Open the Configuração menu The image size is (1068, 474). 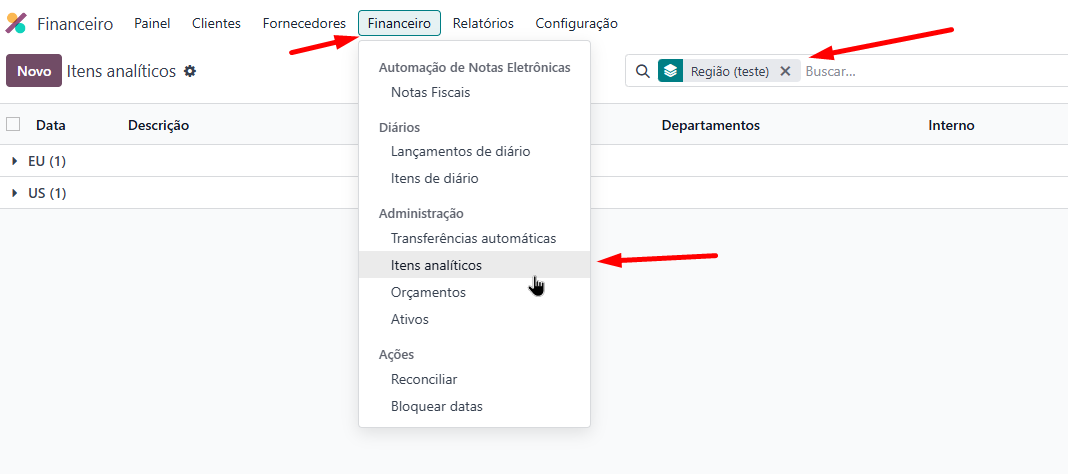coord(576,23)
